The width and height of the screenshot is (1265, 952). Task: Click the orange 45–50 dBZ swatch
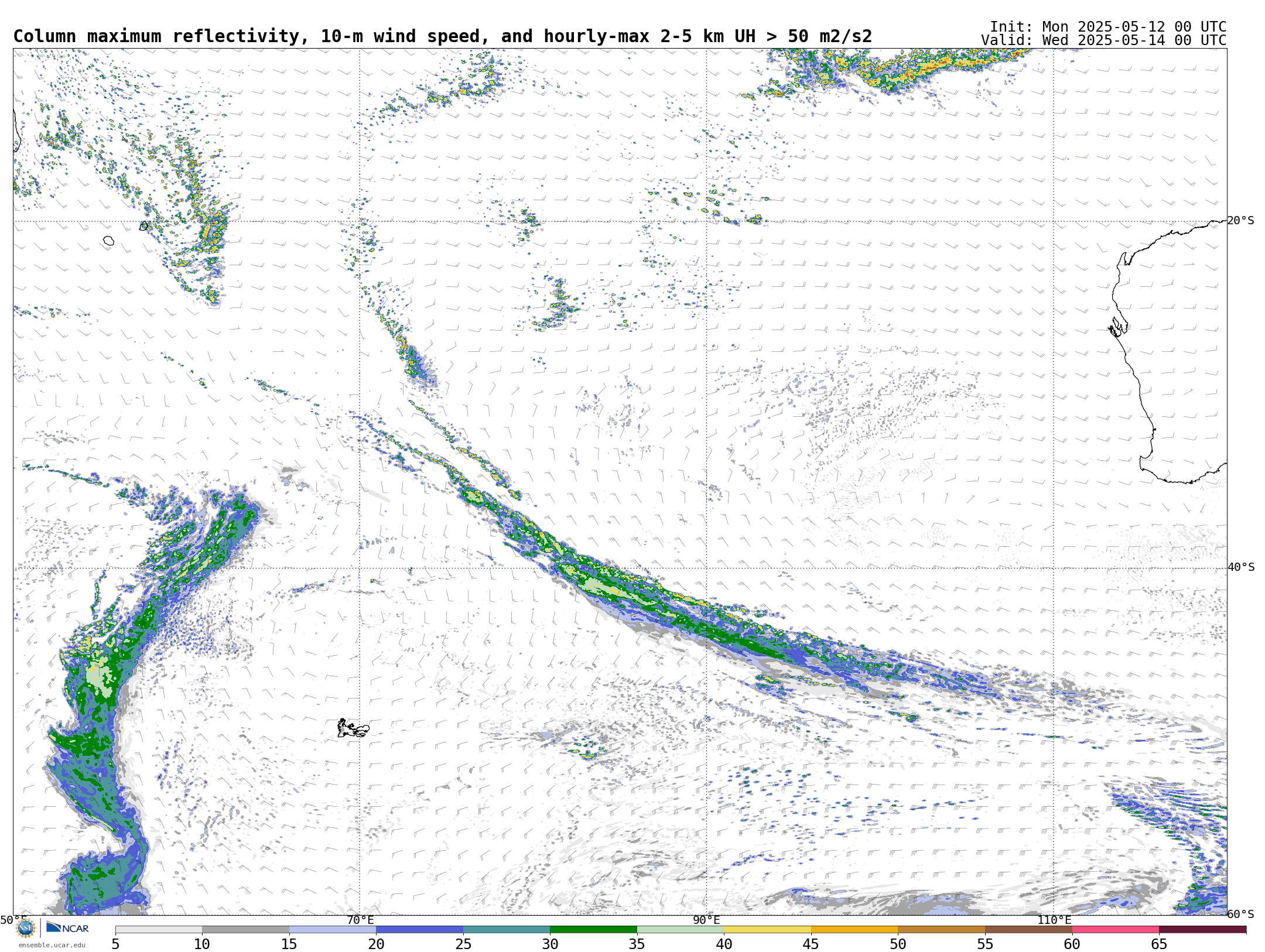pos(854,930)
